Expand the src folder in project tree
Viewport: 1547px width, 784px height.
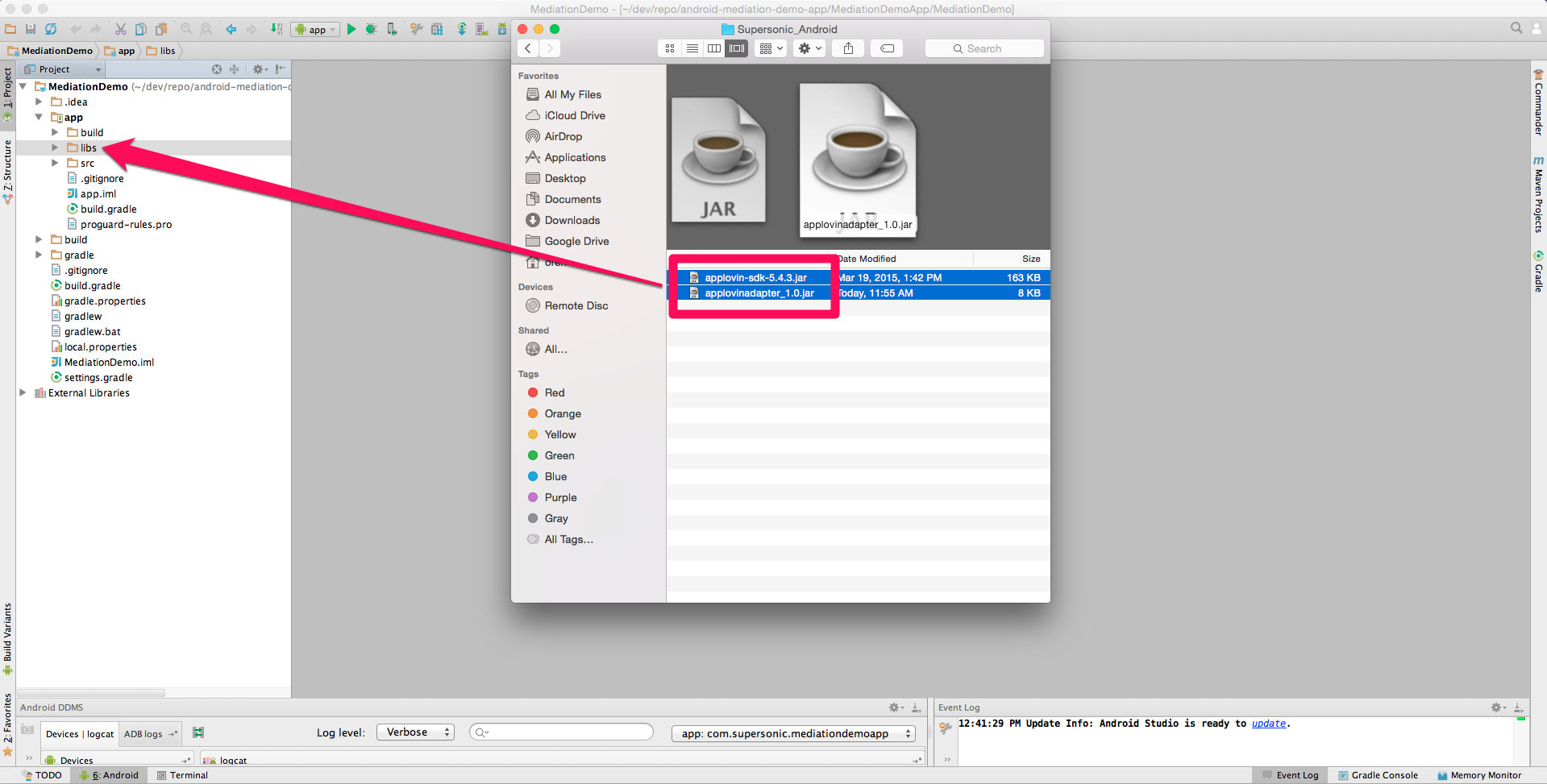pos(55,163)
